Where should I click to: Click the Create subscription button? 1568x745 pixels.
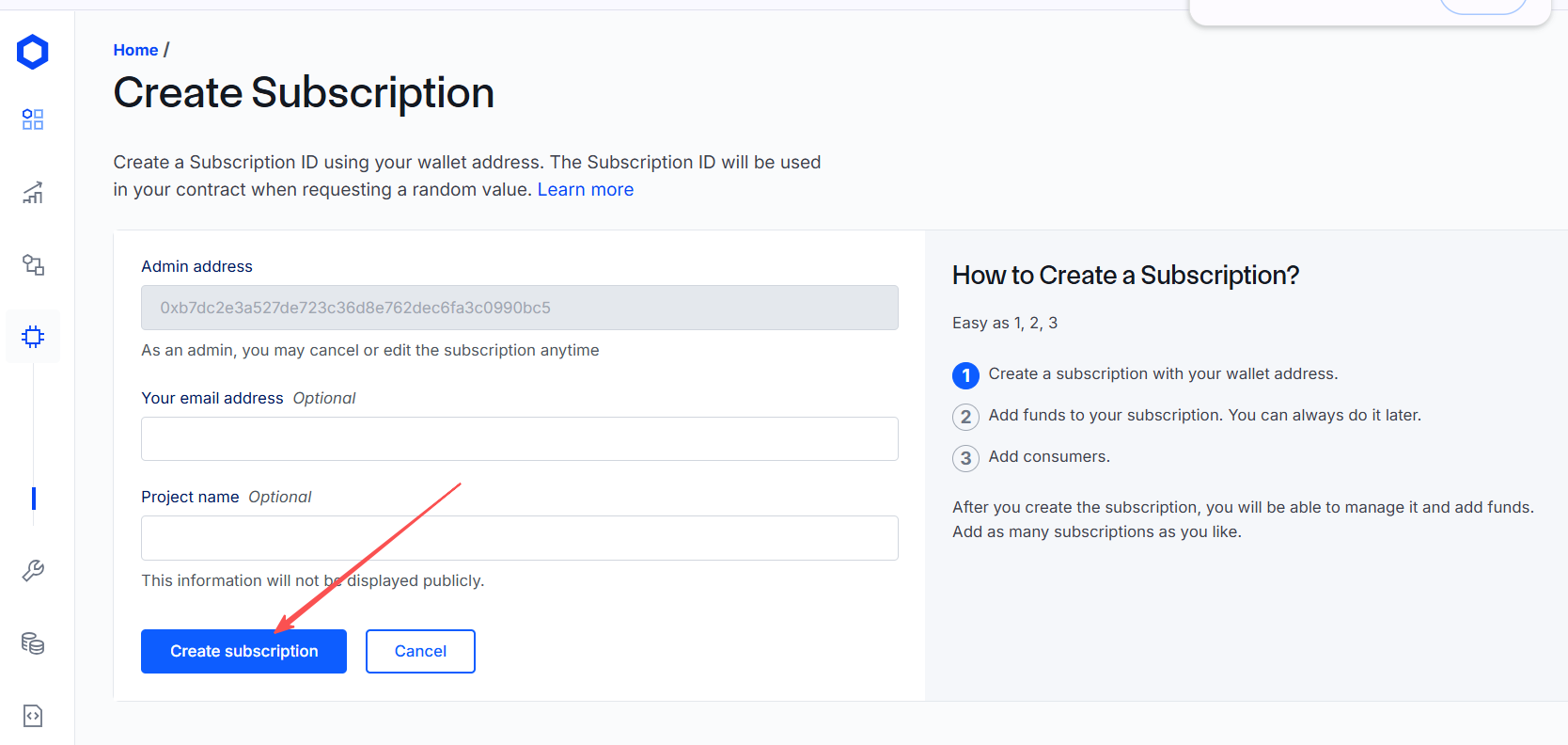pos(243,651)
